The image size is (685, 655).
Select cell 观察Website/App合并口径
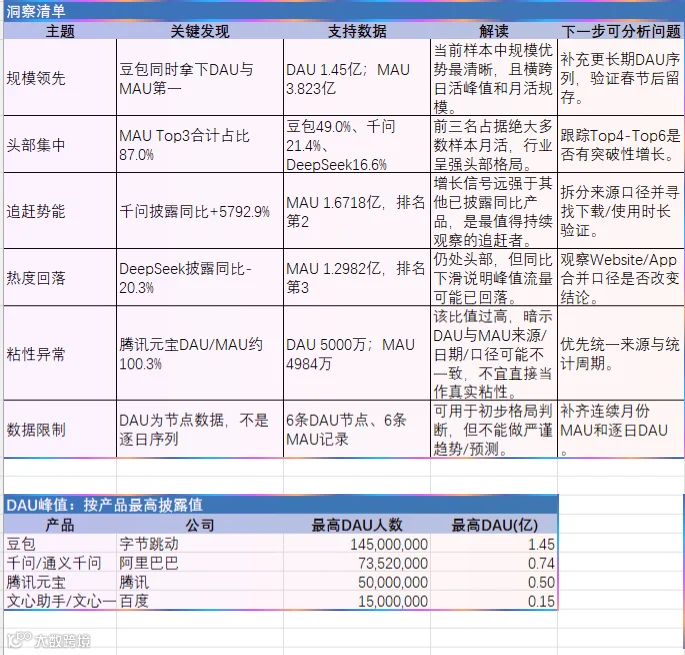(621, 277)
